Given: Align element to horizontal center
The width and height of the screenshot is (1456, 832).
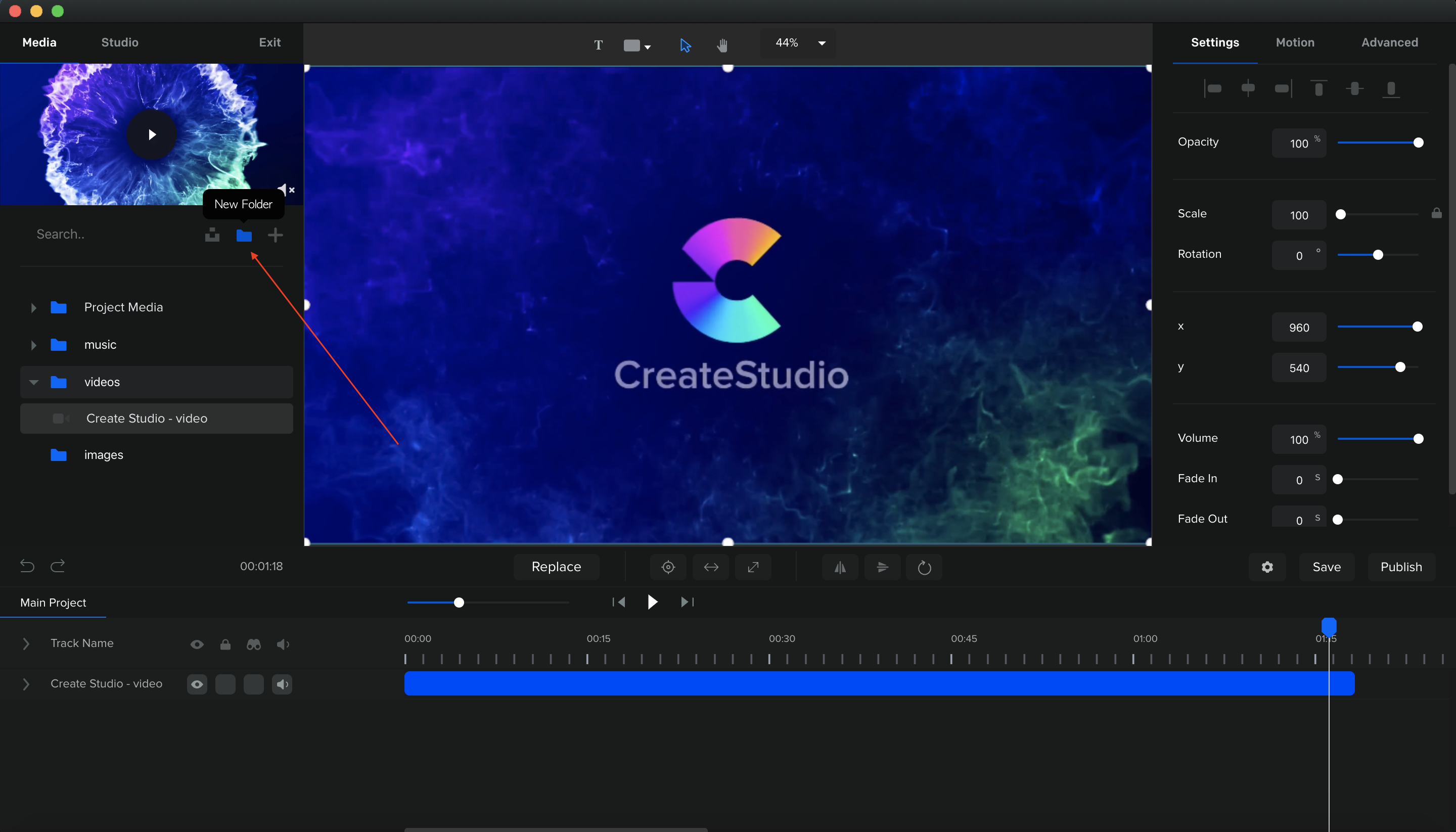Looking at the screenshot, I should [1248, 88].
